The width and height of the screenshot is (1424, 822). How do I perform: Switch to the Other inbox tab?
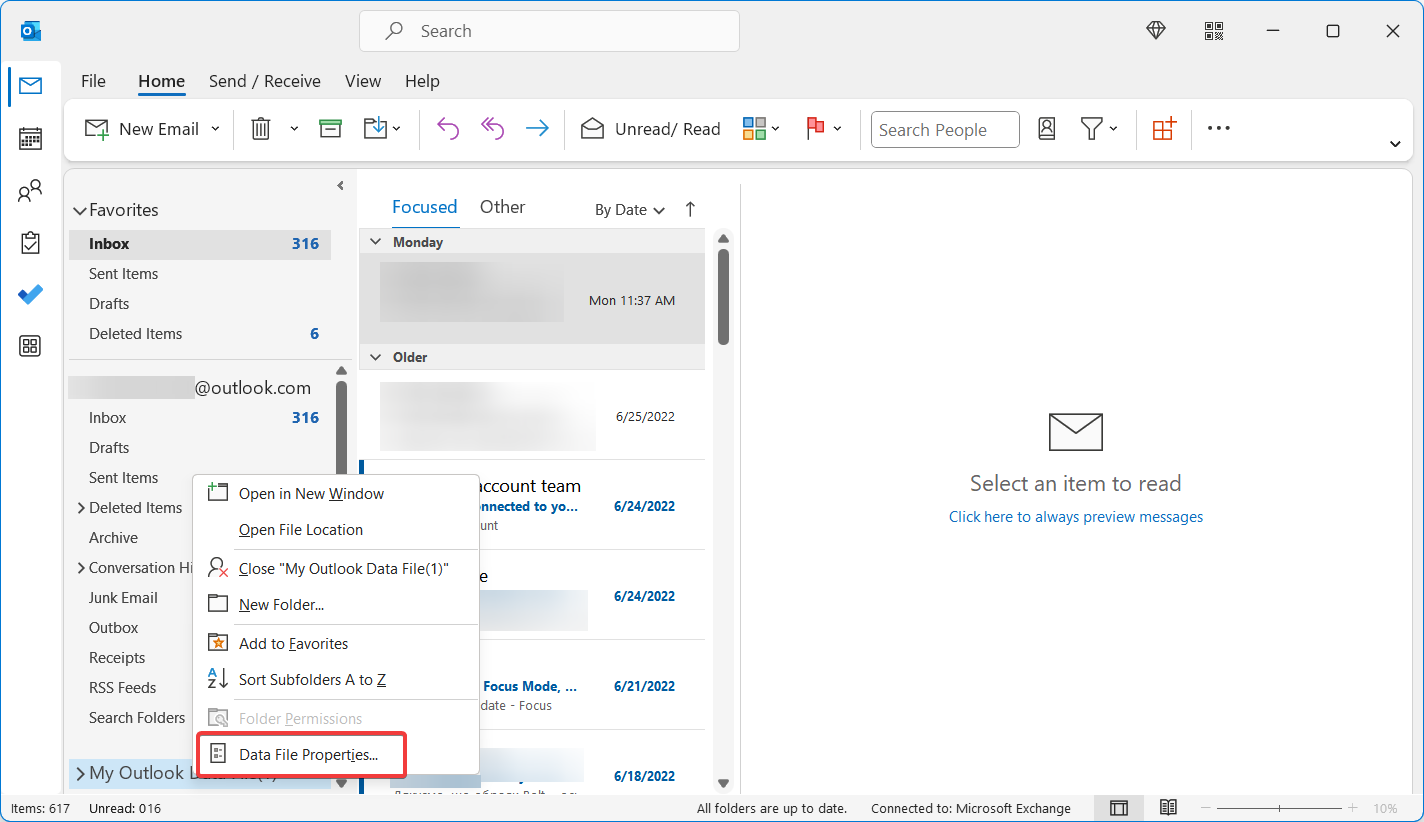(502, 207)
